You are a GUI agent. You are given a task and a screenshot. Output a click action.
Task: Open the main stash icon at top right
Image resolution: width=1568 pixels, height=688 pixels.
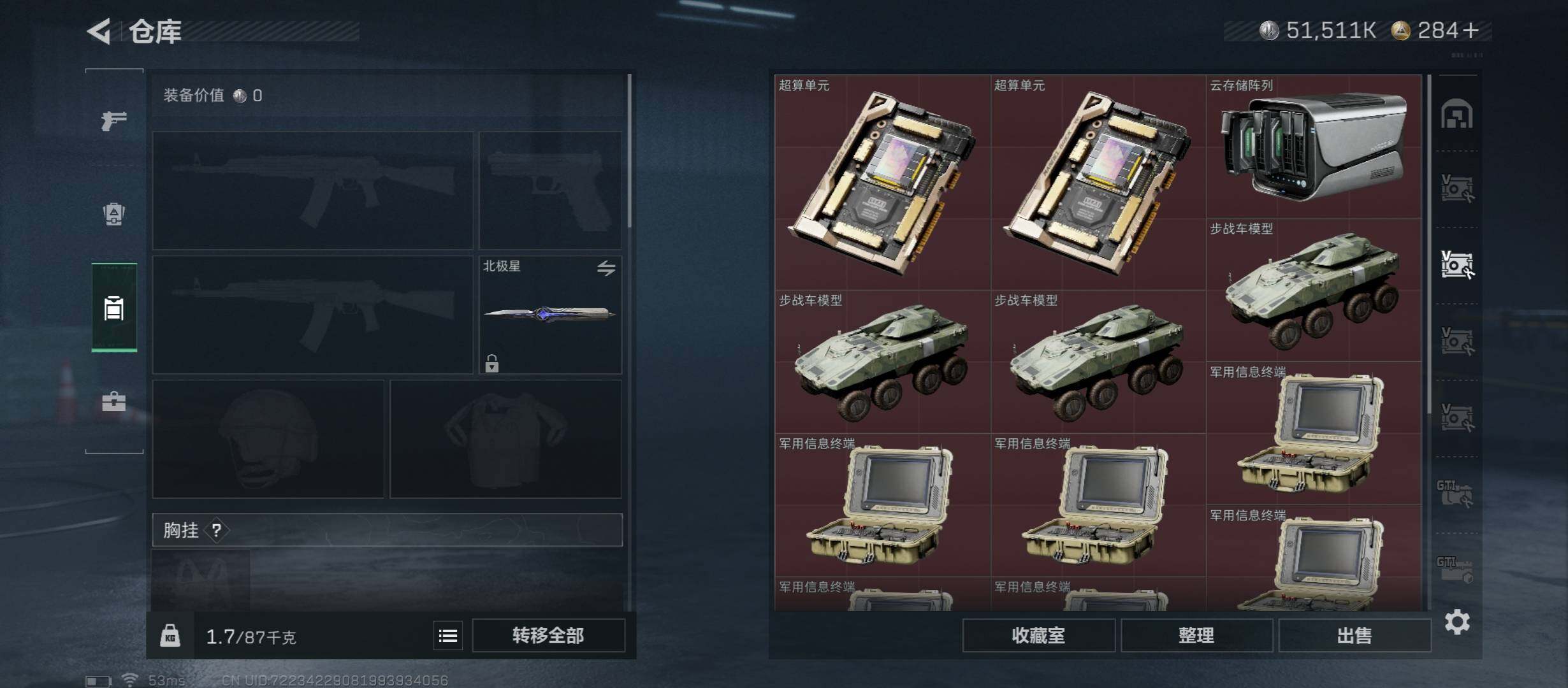coord(1457,114)
